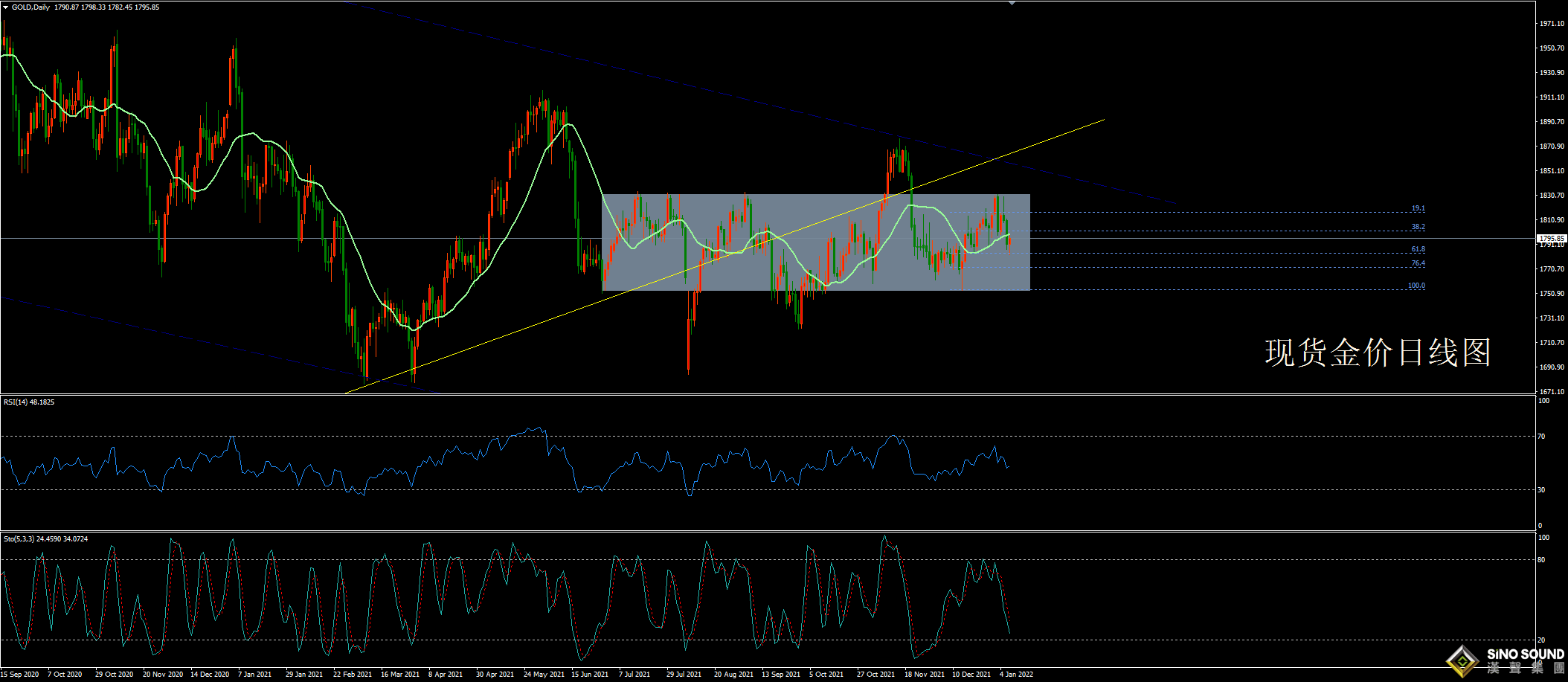
Task: Click the 5 Oct 2021 date label
Action: pos(826,675)
